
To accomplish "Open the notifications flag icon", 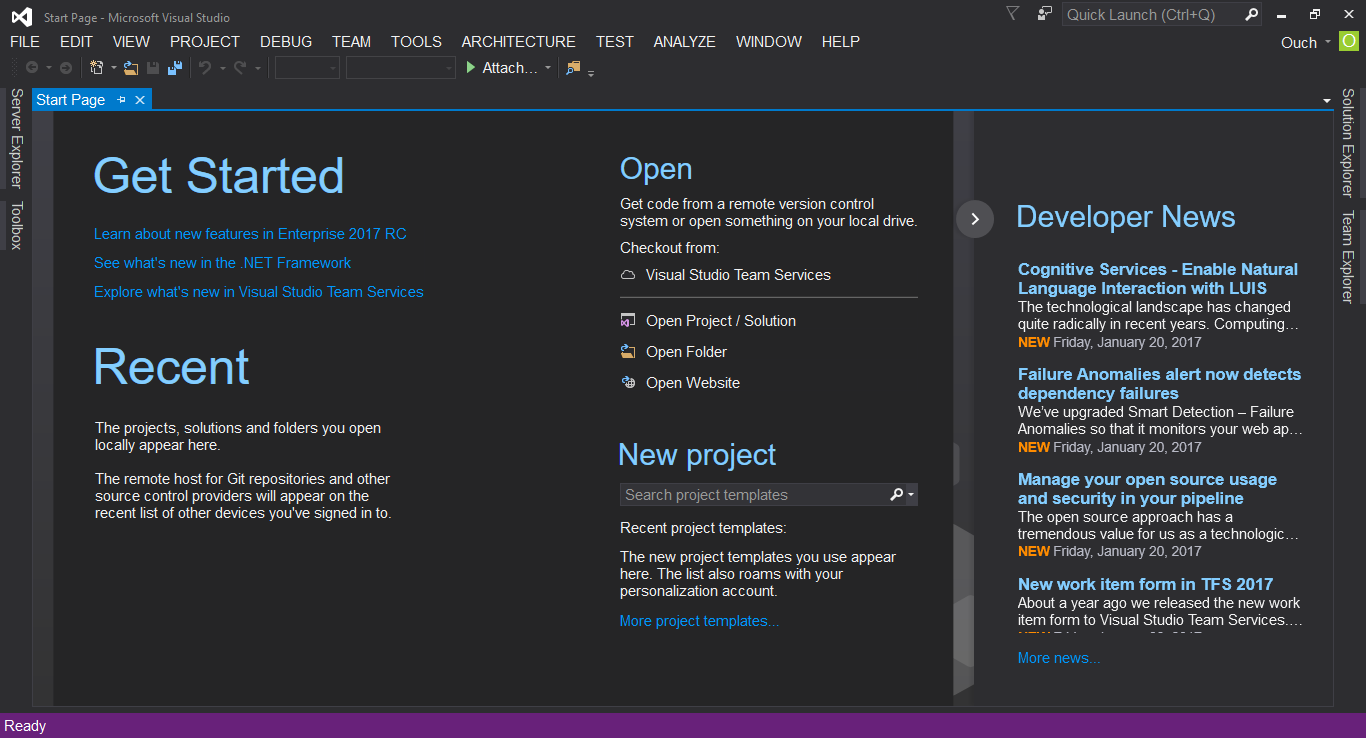I will (x=1012, y=14).
